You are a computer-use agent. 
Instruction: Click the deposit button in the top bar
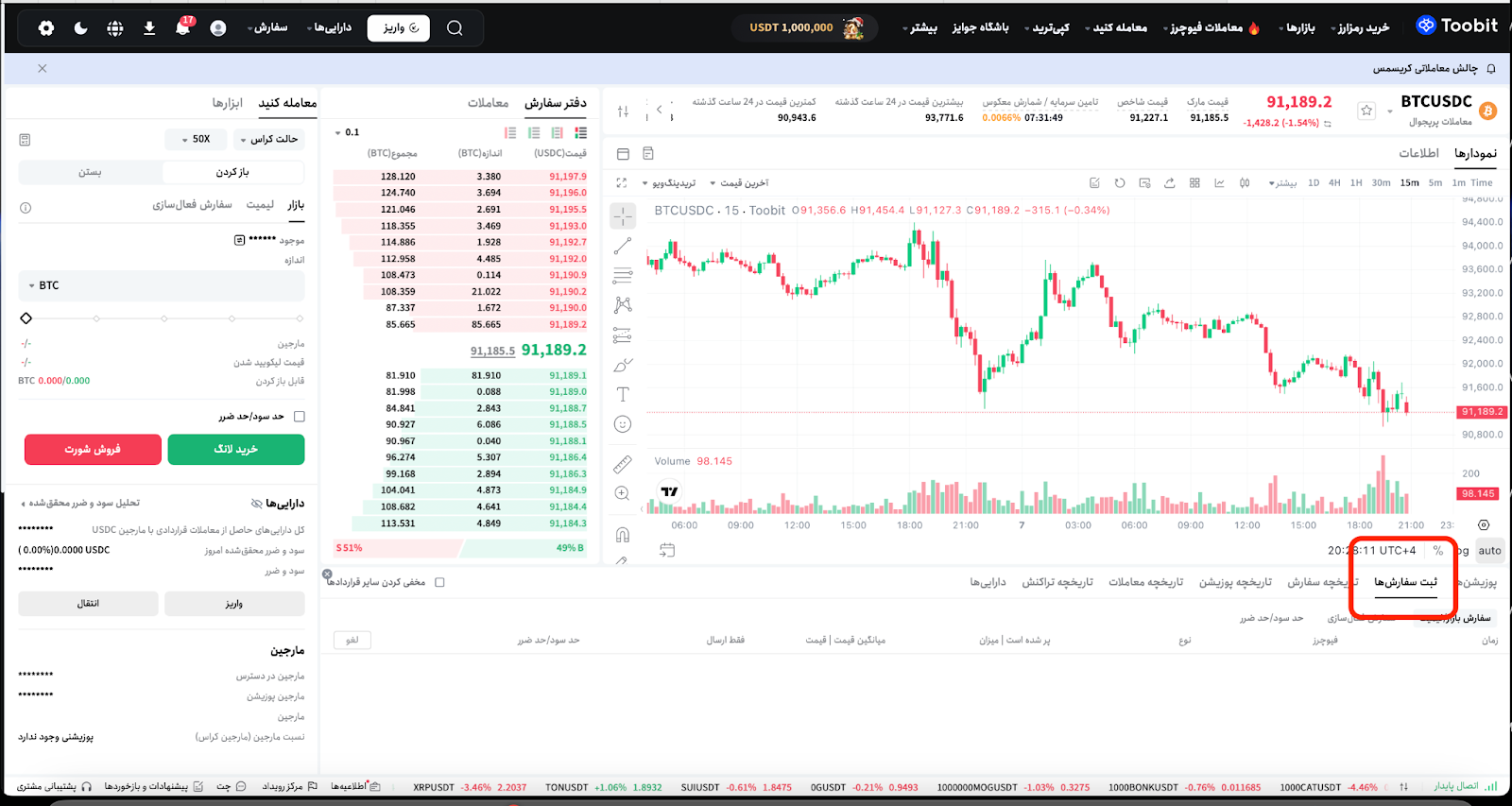[401, 28]
